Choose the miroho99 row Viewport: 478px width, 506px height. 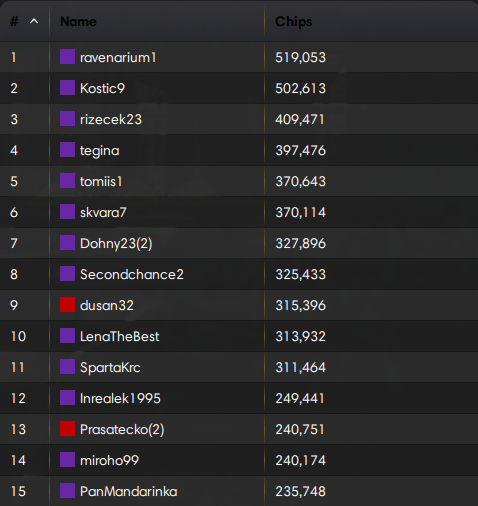click(x=239, y=460)
